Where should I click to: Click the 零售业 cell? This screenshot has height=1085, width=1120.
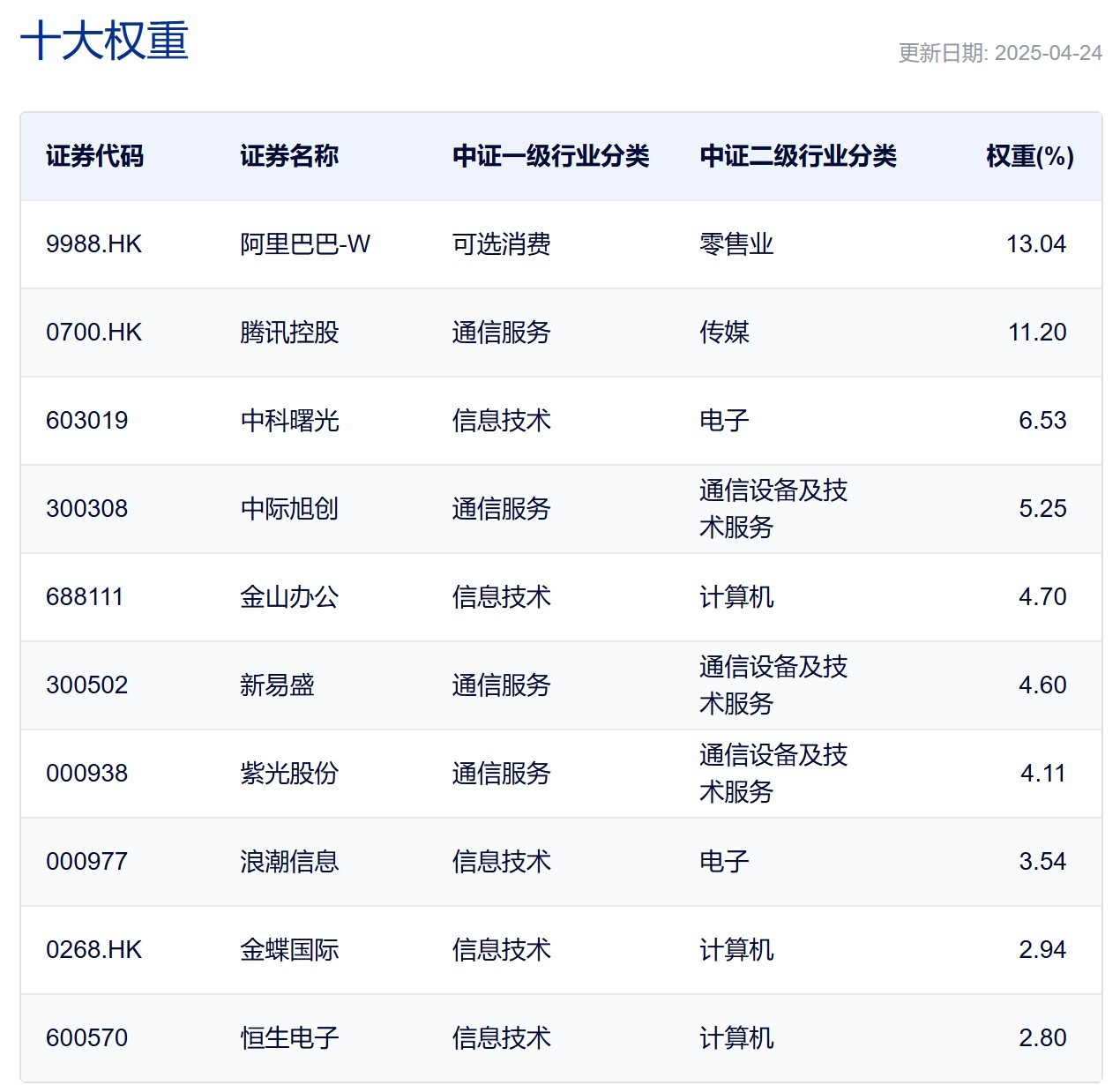point(736,244)
